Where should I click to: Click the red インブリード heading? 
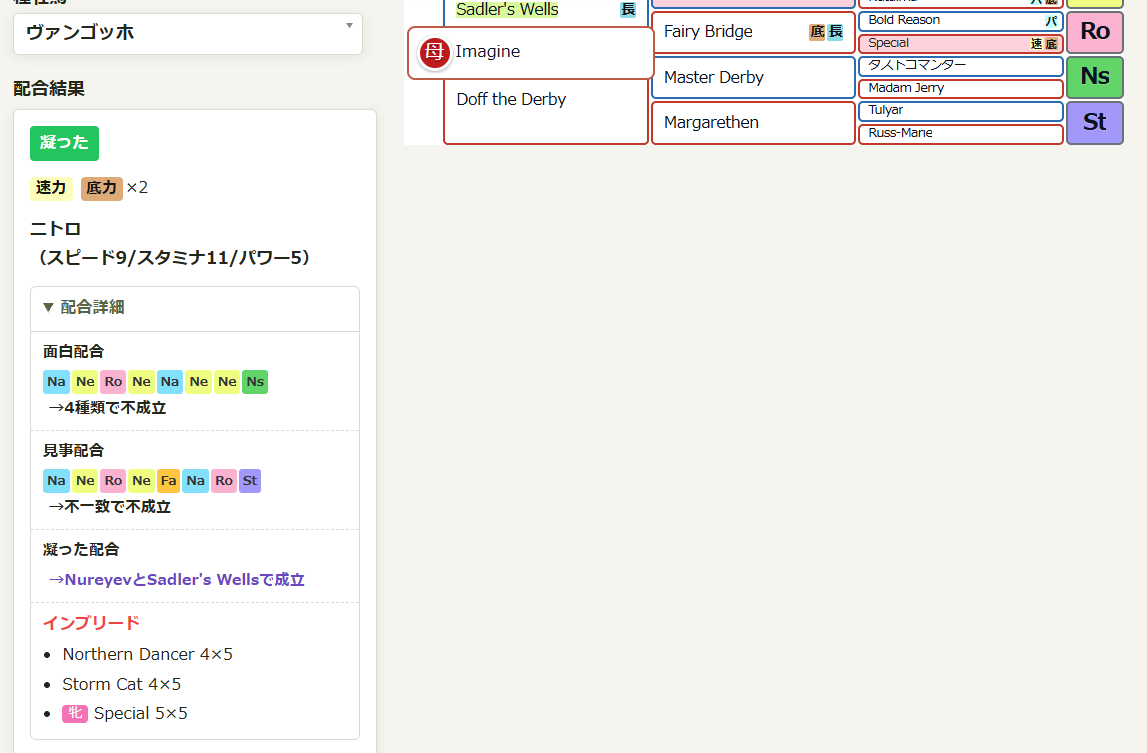point(91,623)
